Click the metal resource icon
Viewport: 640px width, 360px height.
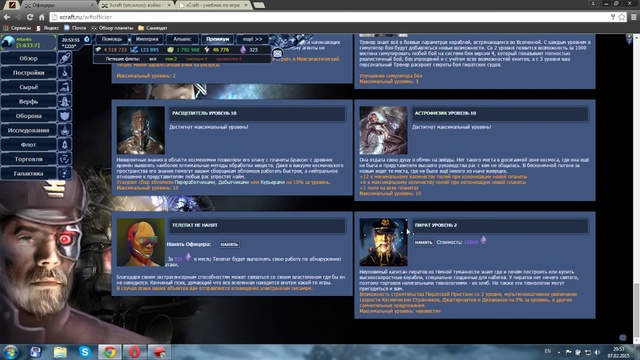coord(98,50)
